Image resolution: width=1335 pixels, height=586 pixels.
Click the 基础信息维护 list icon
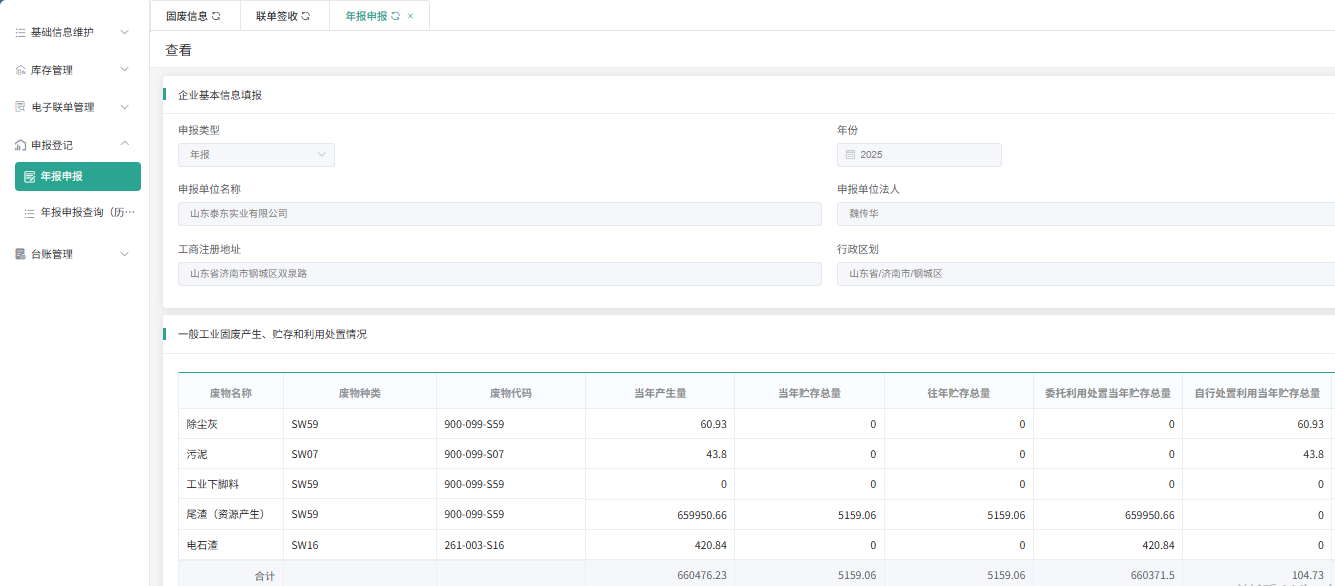tap(20, 32)
